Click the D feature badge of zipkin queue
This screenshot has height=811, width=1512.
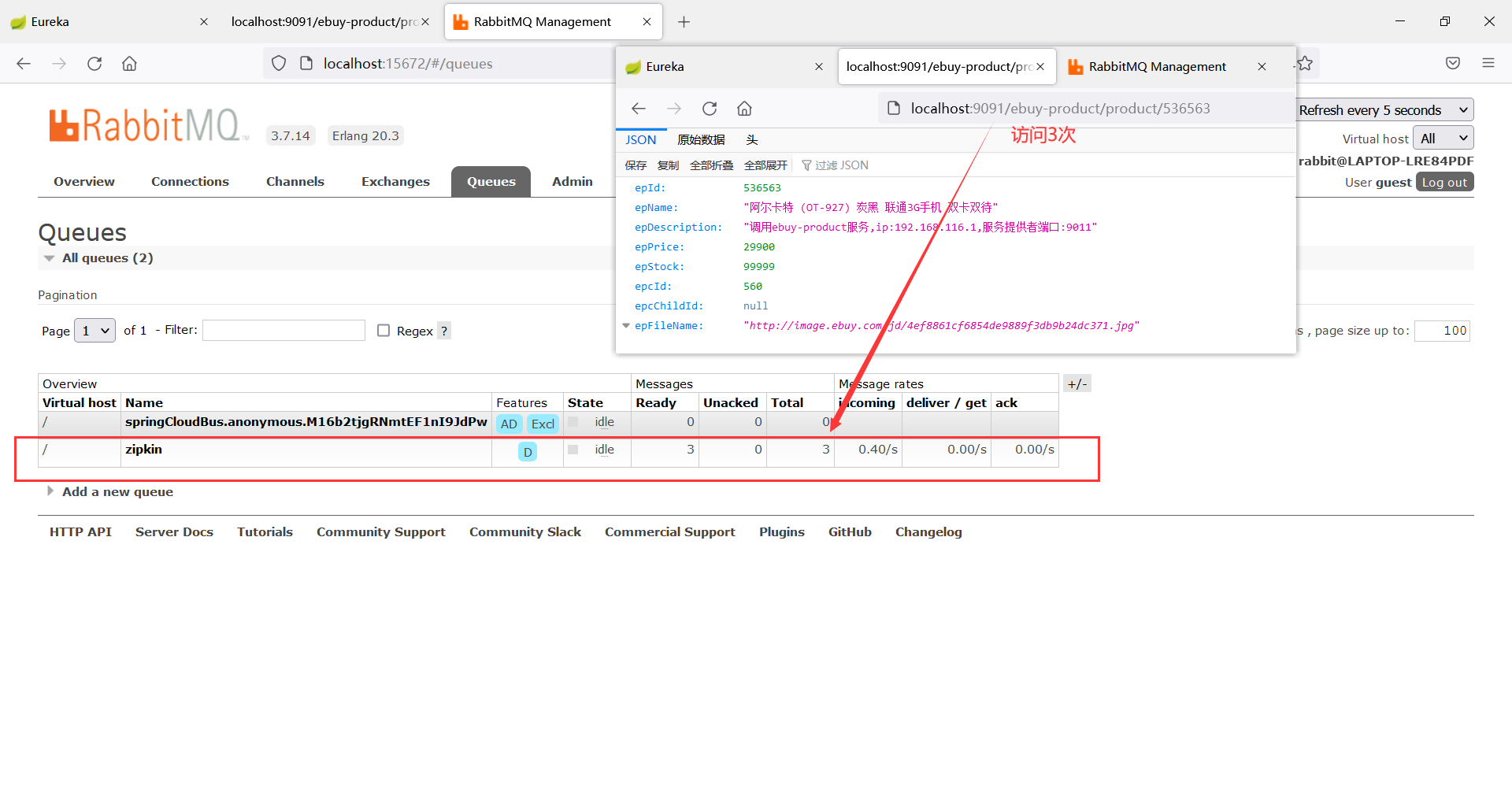click(x=528, y=452)
